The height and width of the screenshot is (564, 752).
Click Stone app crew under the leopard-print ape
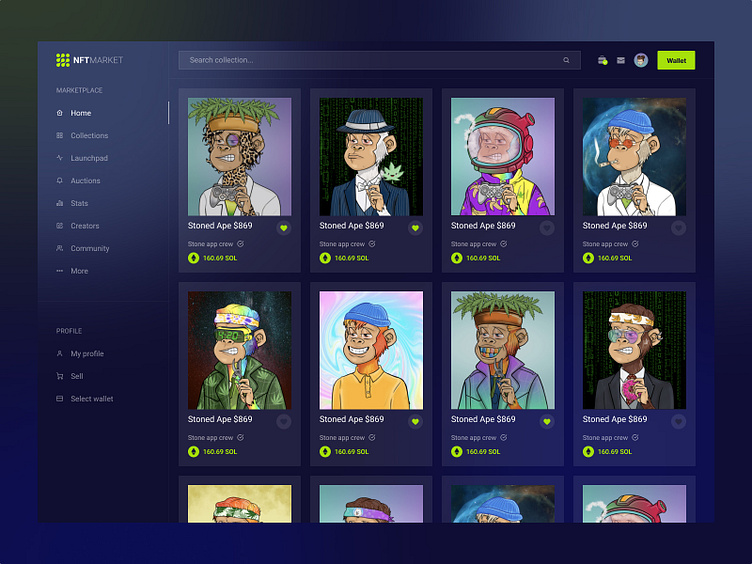coord(211,244)
